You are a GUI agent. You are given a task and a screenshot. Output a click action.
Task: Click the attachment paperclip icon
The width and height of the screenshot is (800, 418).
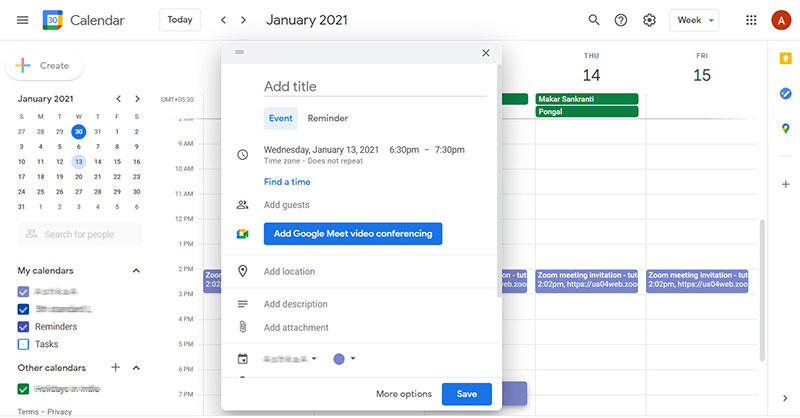(x=243, y=327)
